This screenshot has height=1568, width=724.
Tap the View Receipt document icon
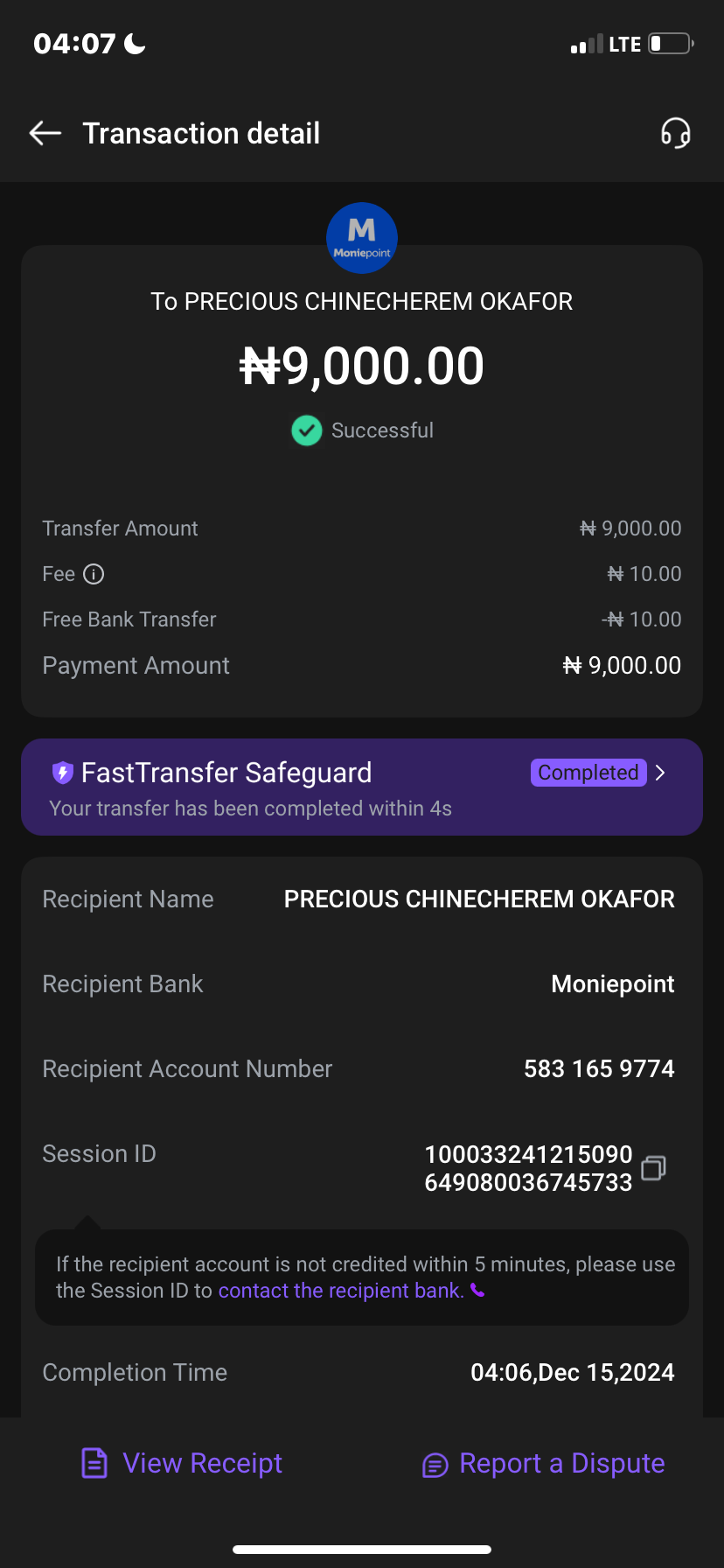coord(94,1463)
